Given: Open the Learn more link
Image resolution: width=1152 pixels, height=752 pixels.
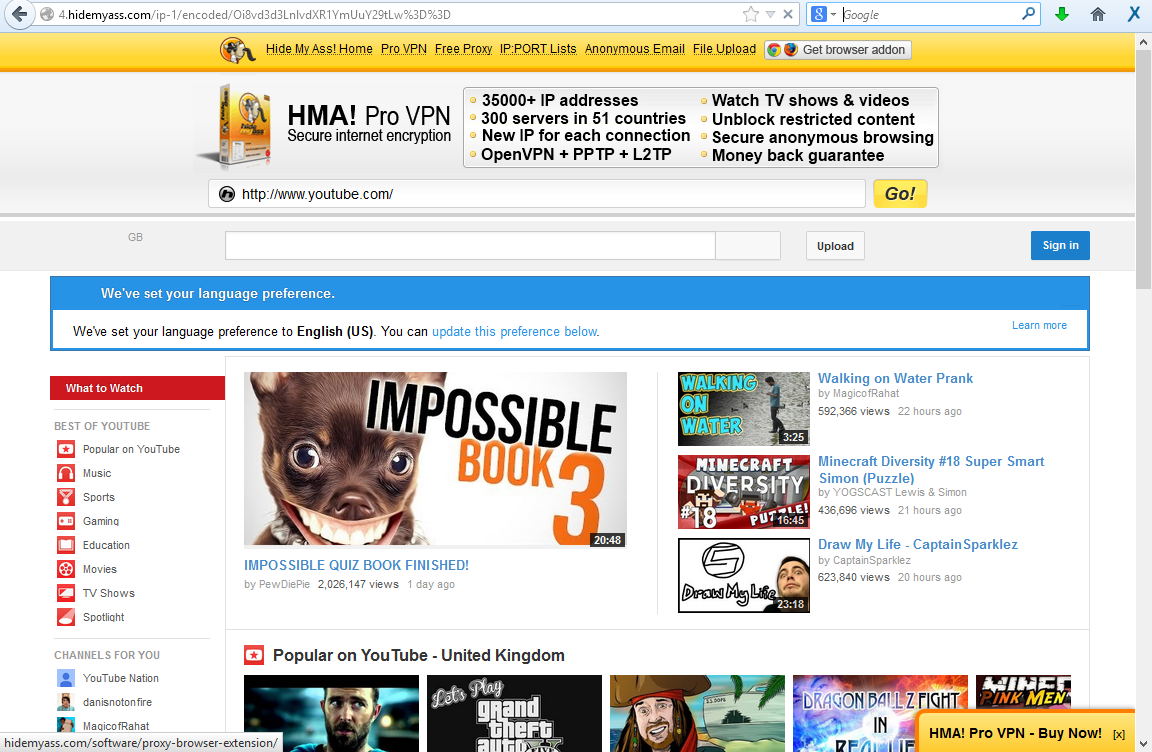Looking at the screenshot, I should point(1039,325).
